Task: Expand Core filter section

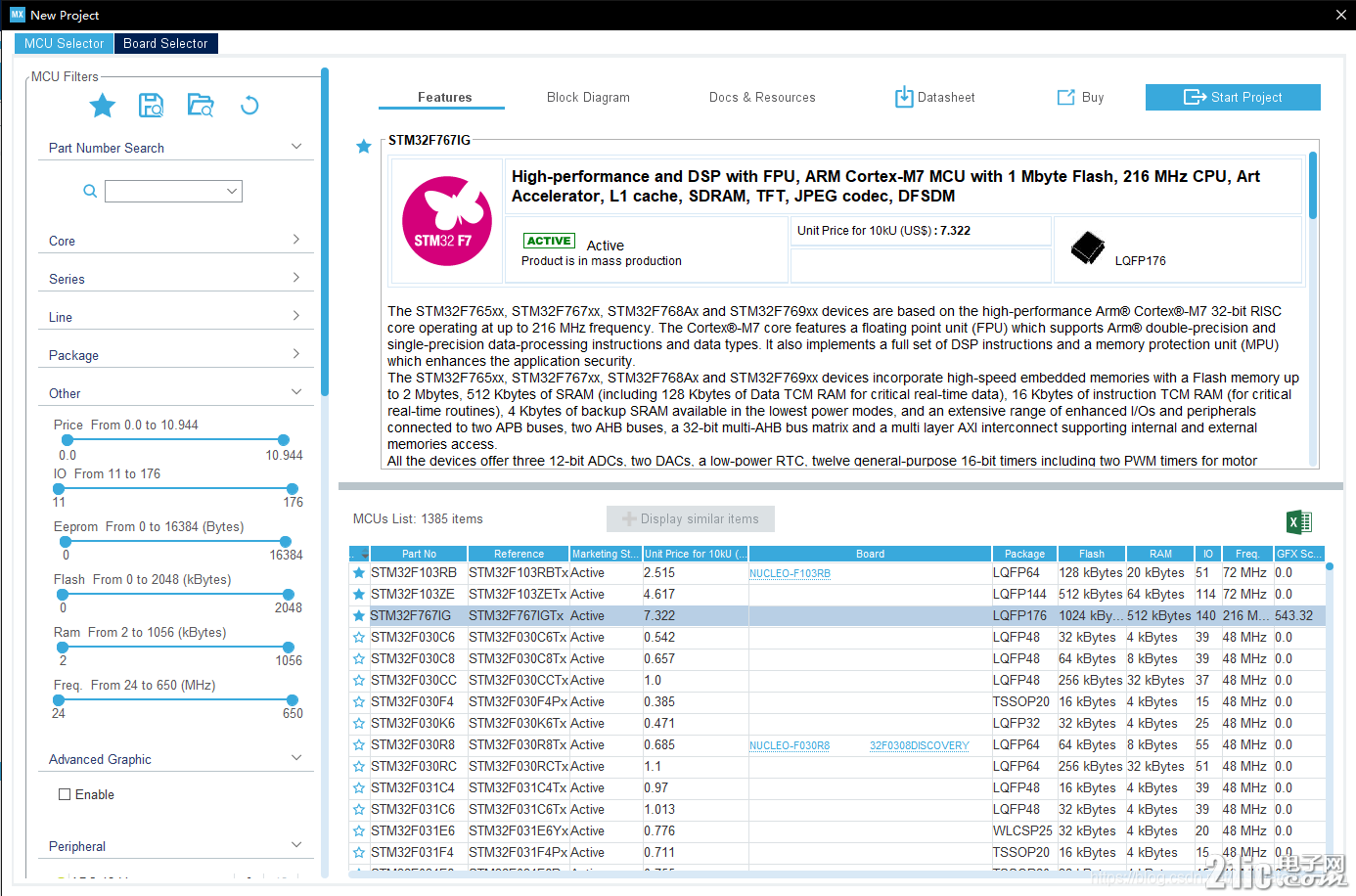Action: point(296,240)
